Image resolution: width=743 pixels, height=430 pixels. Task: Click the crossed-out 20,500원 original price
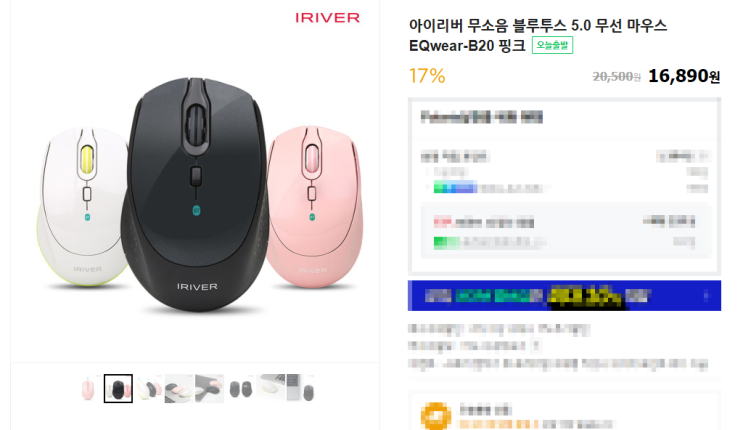pos(616,76)
